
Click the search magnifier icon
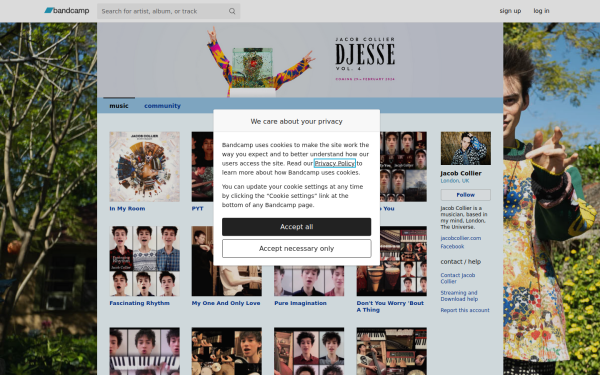[232, 11]
